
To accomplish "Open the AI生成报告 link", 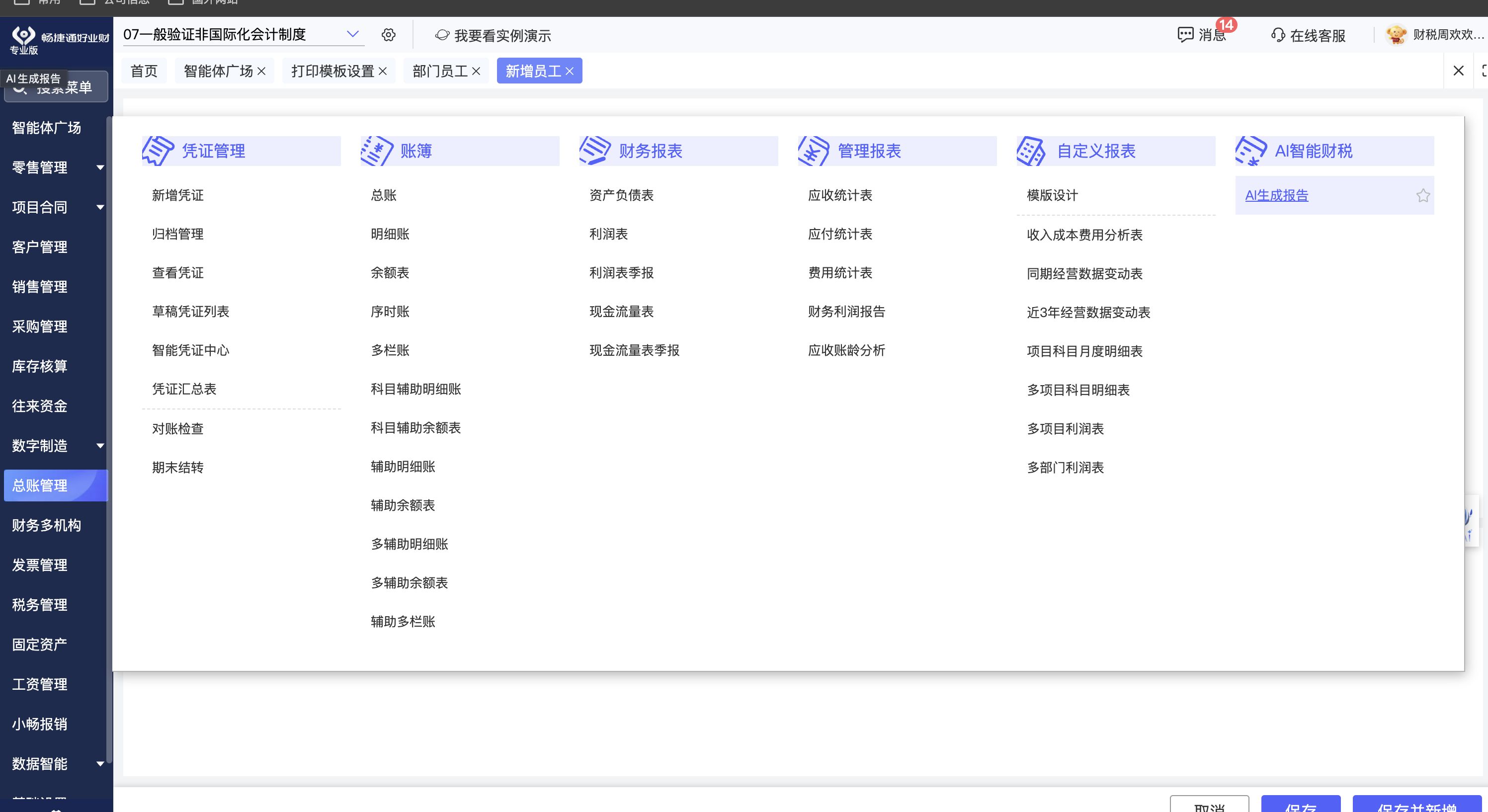I will click(1276, 196).
